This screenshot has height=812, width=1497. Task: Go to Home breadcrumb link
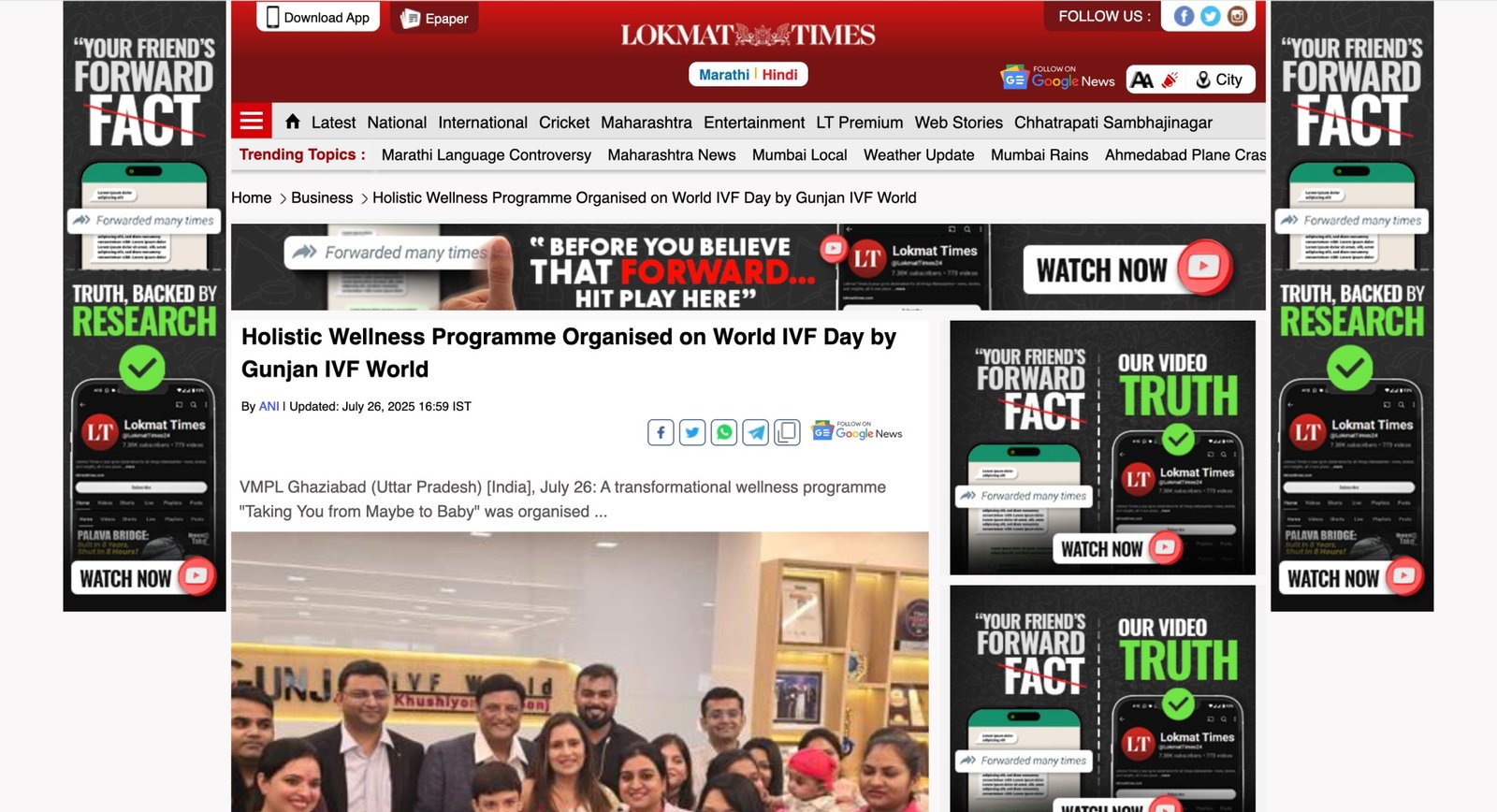point(252,198)
